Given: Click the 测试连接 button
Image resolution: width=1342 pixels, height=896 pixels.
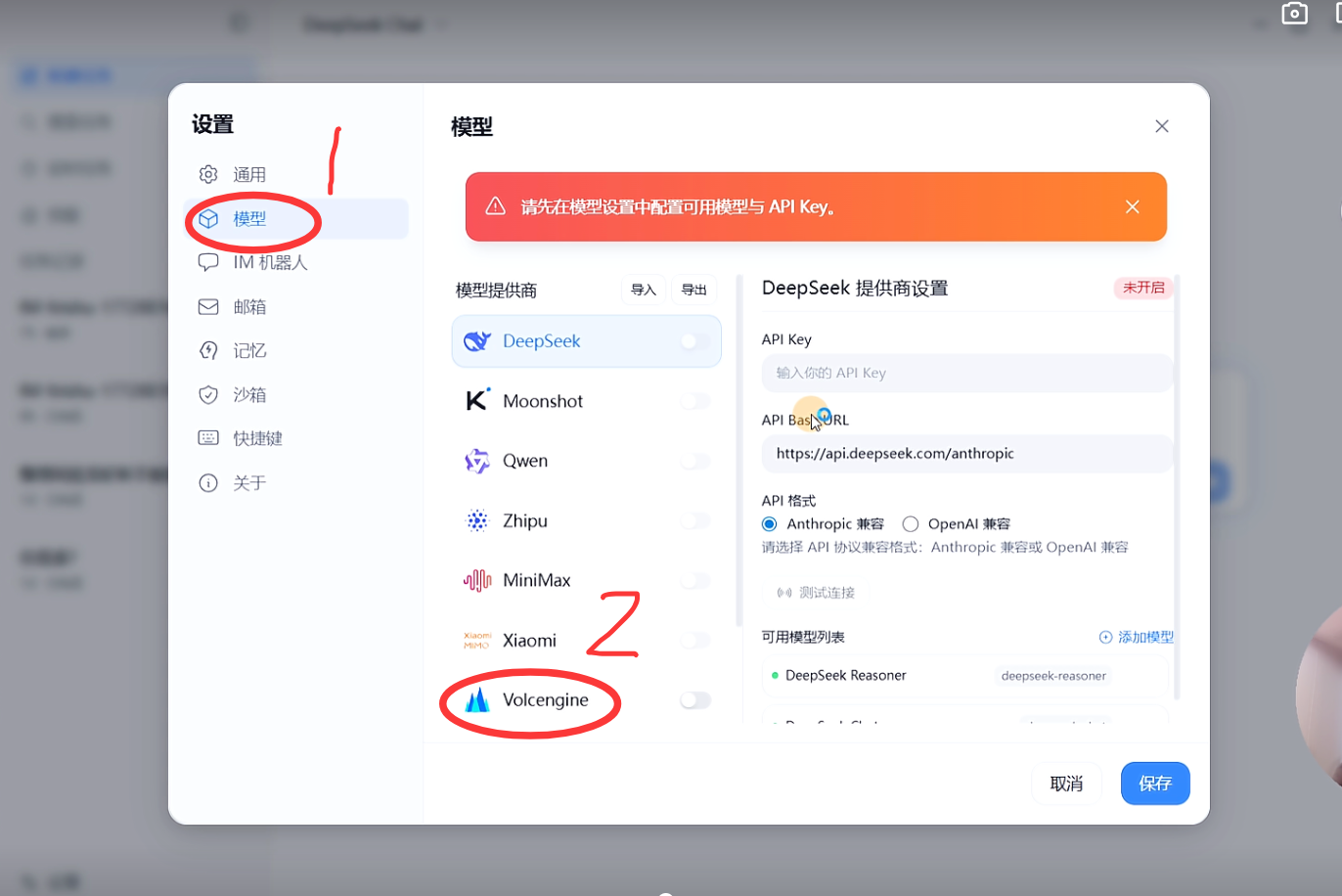Looking at the screenshot, I should (x=816, y=593).
